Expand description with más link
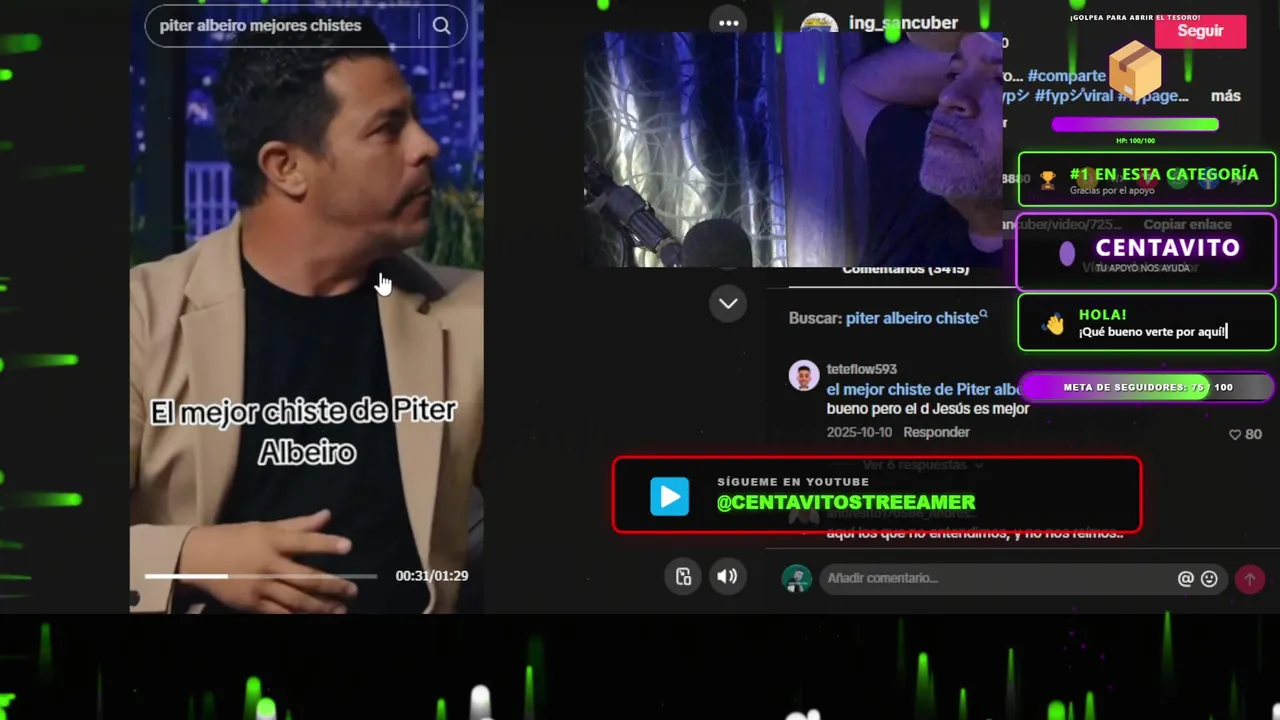 click(1225, 96)
